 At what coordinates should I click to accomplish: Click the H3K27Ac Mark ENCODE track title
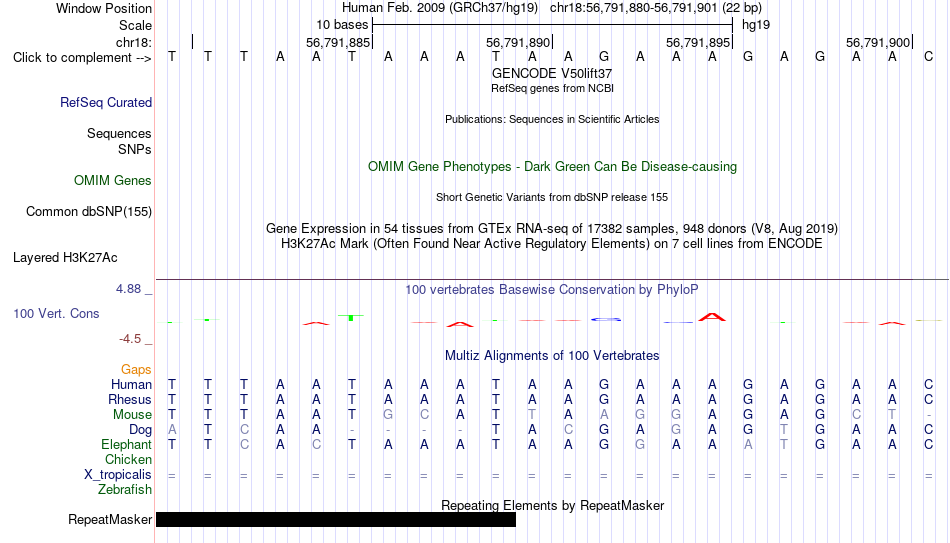(x=552, y=244)
